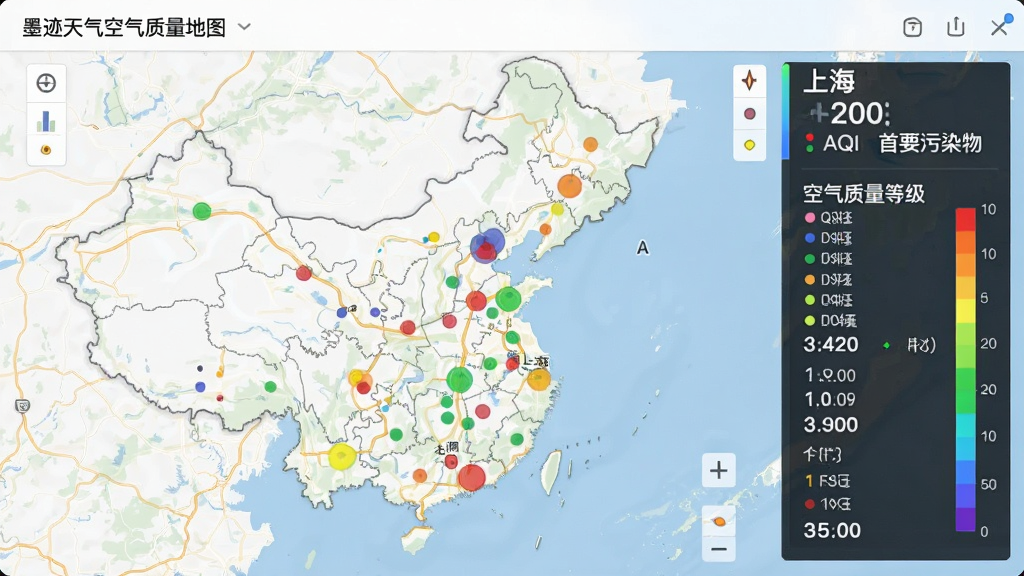This screenshot has height=576, width=1024.
Task: Click the purple segment at color scale bottom
Action: [965, 518]
